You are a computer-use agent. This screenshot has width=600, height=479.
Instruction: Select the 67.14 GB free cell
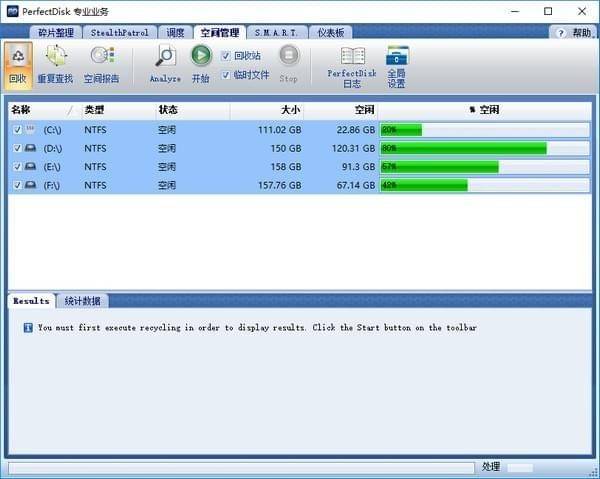click(356, 186)
